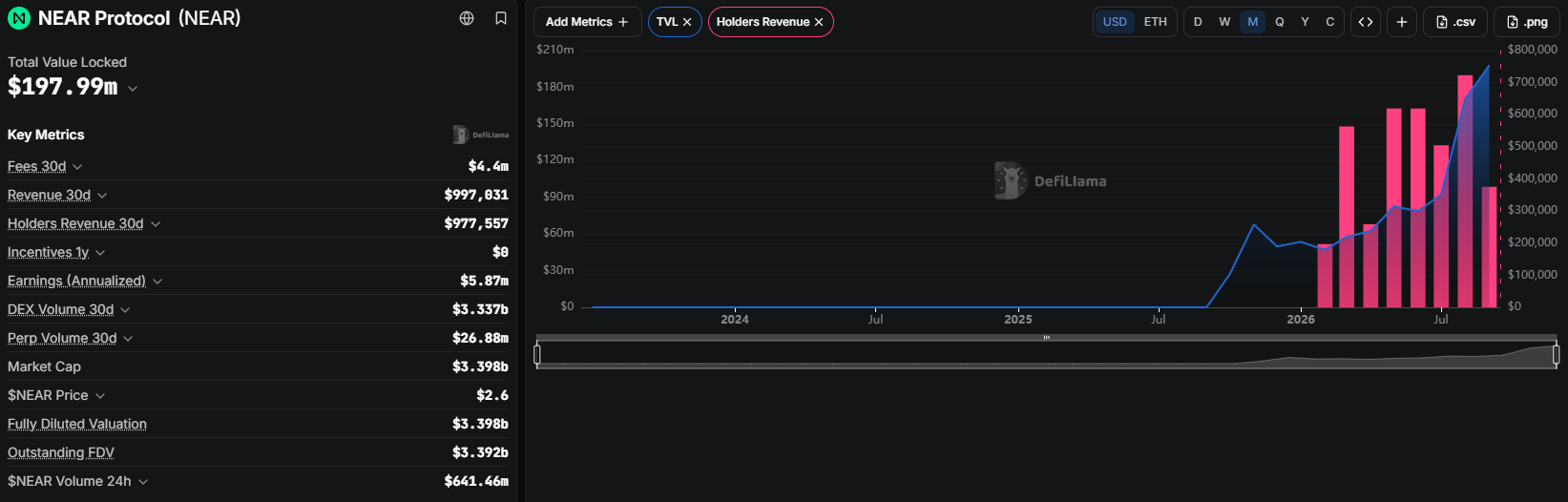Expand Total Value Locked chevron
This screenshot has height=502, width=1568.
[133, 89]
